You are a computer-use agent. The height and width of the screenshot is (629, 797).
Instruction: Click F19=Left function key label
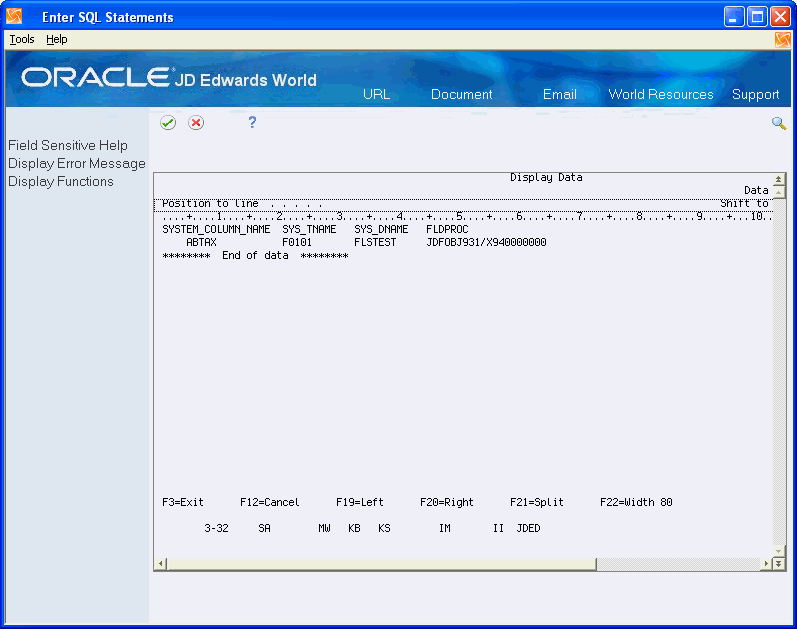coord(359,502)
